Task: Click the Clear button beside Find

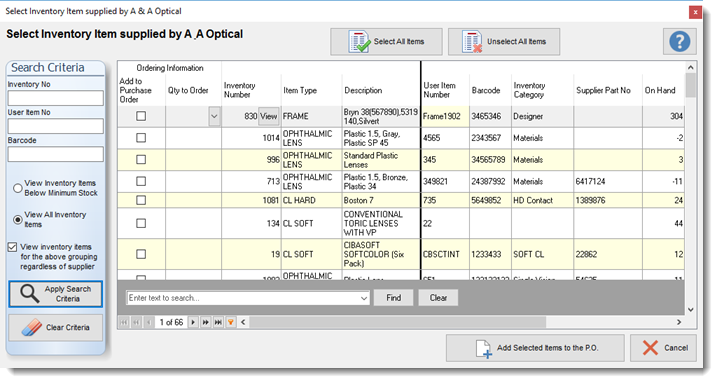Action: coord(438,298)
